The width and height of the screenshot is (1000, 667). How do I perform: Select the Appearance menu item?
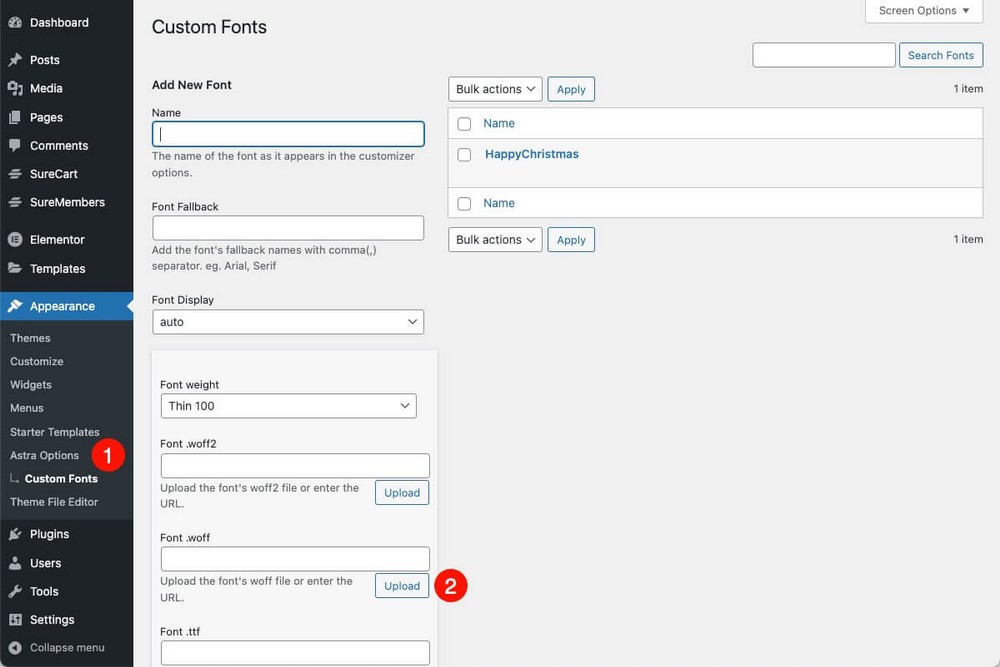[62, 306]
